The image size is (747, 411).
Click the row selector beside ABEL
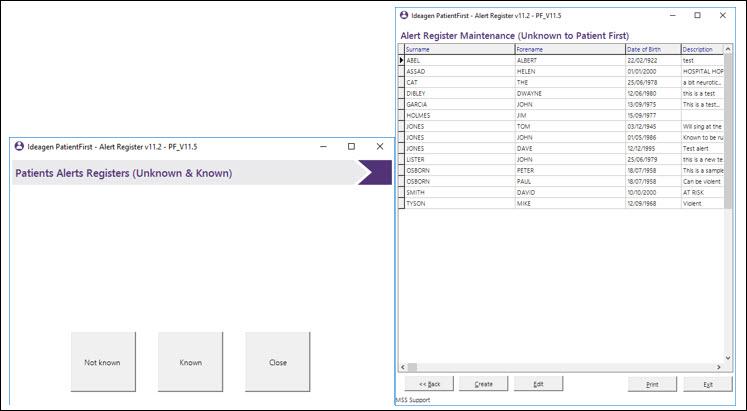(x=401, y=60)
